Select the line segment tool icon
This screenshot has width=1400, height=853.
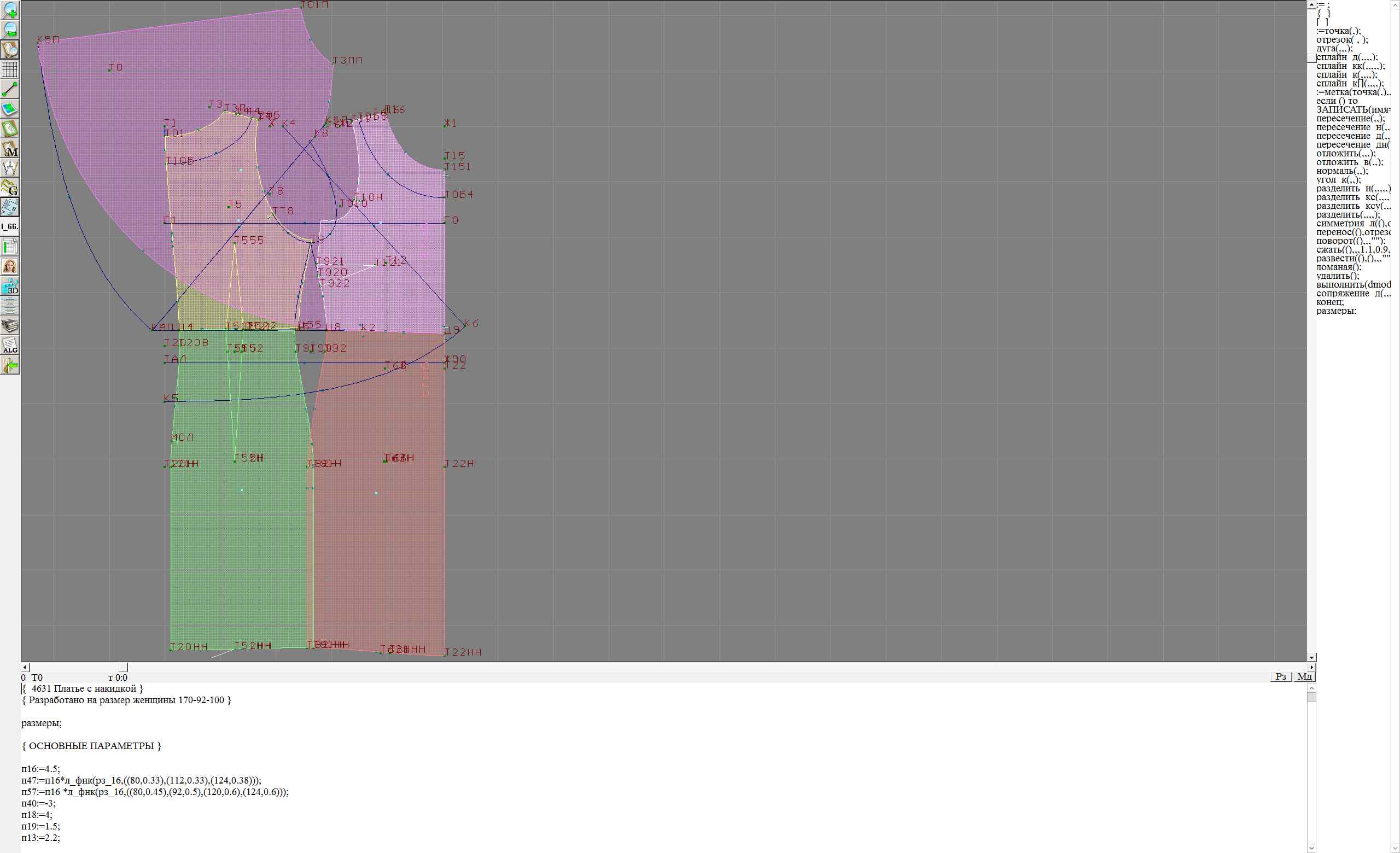point(10,89)
